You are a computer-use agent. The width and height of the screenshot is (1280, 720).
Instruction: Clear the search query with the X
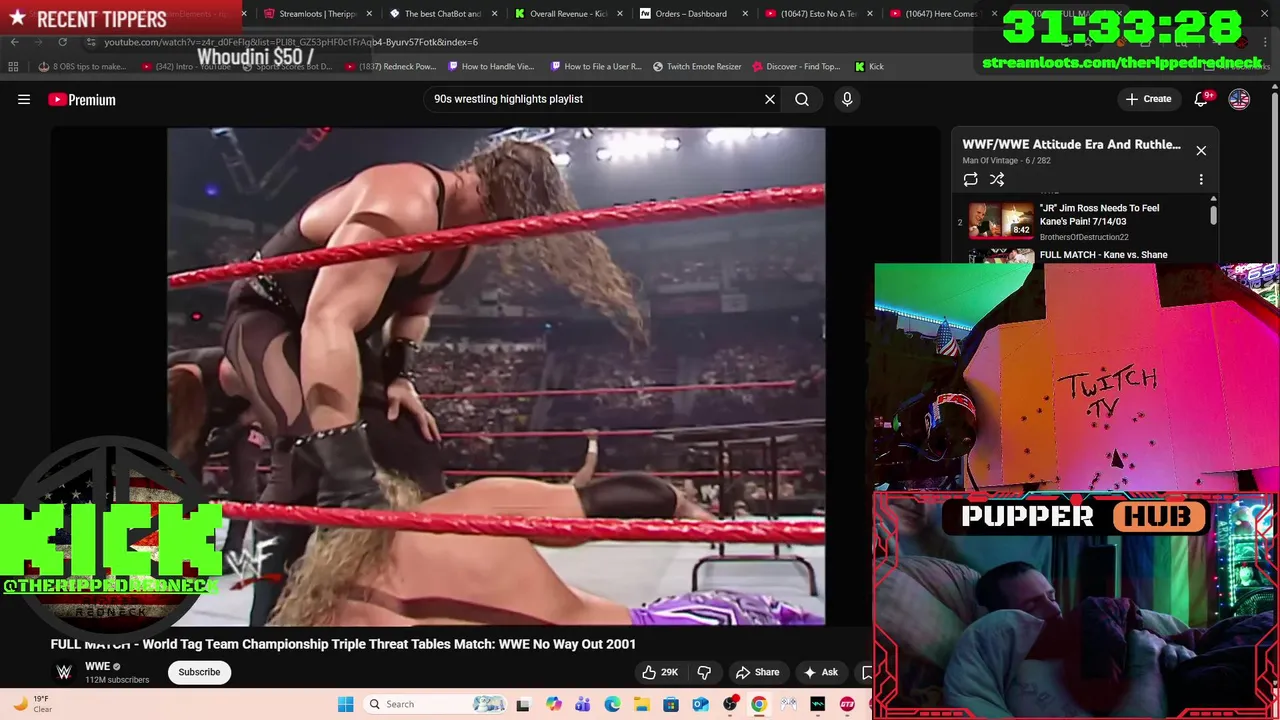click(770, 99)
